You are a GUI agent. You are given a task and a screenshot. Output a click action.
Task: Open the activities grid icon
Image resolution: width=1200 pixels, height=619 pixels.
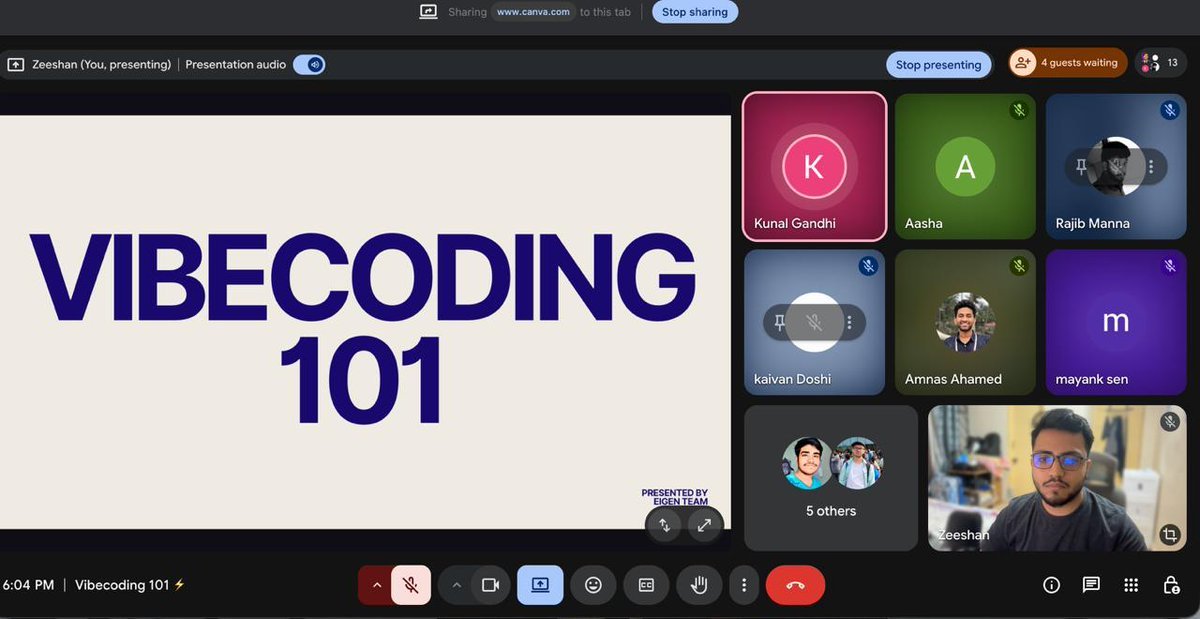pyautogui.click(x=1131, y=586)
